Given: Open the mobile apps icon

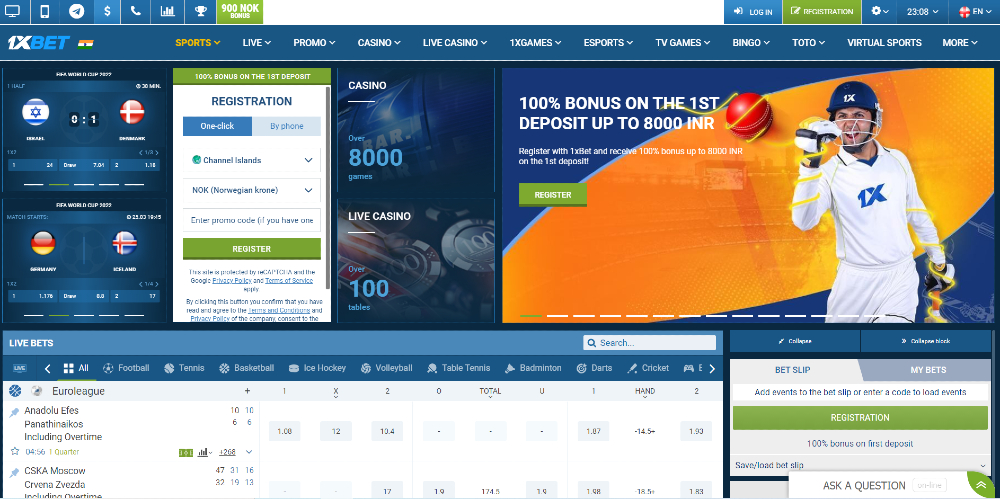Looking at the screenshot, I should (45, 11).
